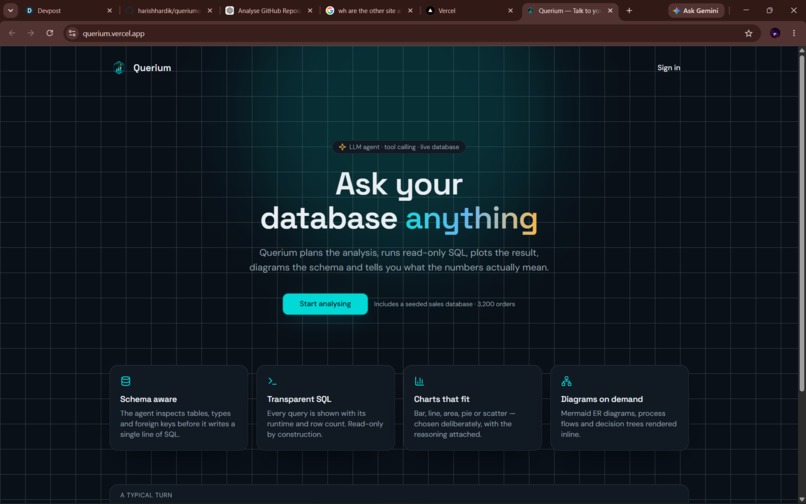This screenshot has height=504, width=806.
Task: Switch to the Google search tab
Action: pyautogui.click(x=369, y=10)
